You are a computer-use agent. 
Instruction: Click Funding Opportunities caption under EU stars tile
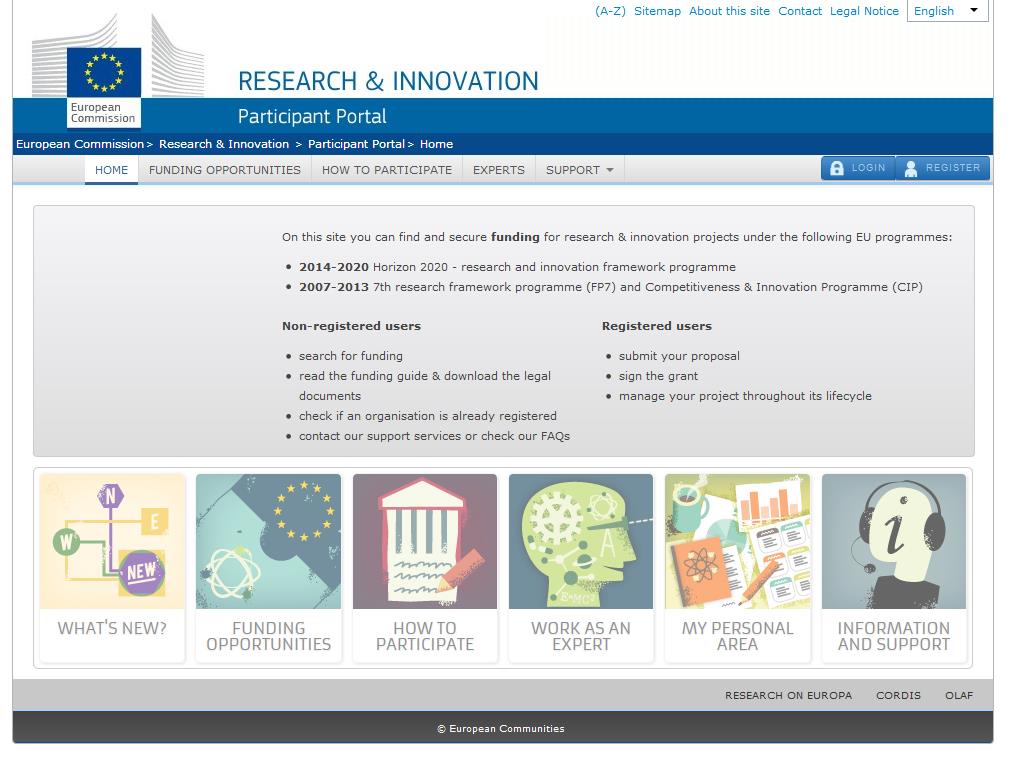[x=268, y=636]
